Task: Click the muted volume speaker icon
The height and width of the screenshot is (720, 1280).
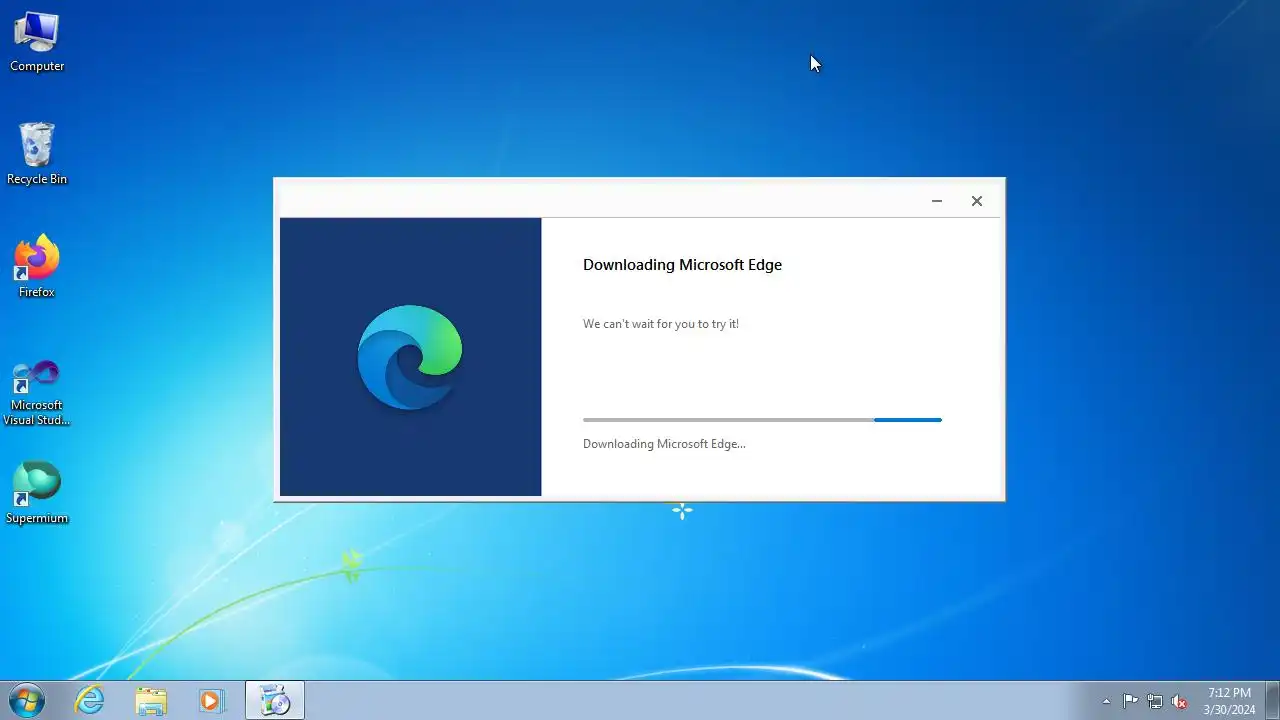Action: tap(1180, 701)
